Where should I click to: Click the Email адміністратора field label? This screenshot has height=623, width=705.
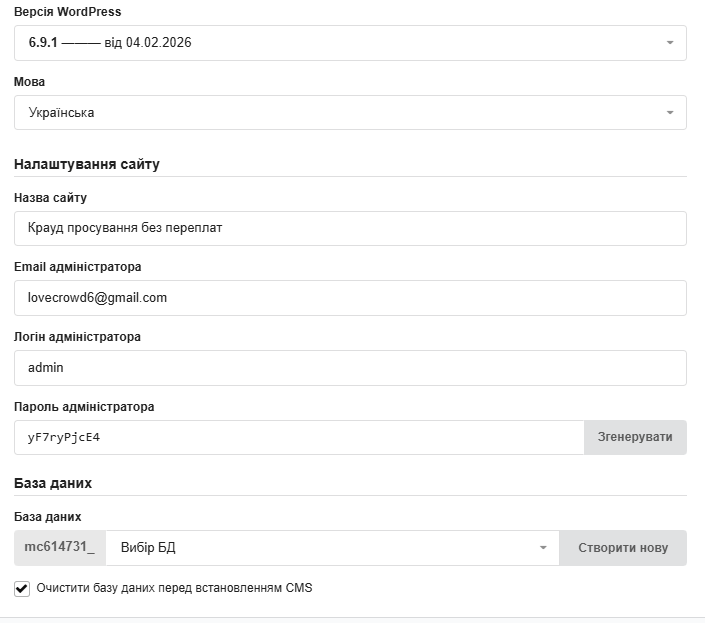click(x=77, y=267)
